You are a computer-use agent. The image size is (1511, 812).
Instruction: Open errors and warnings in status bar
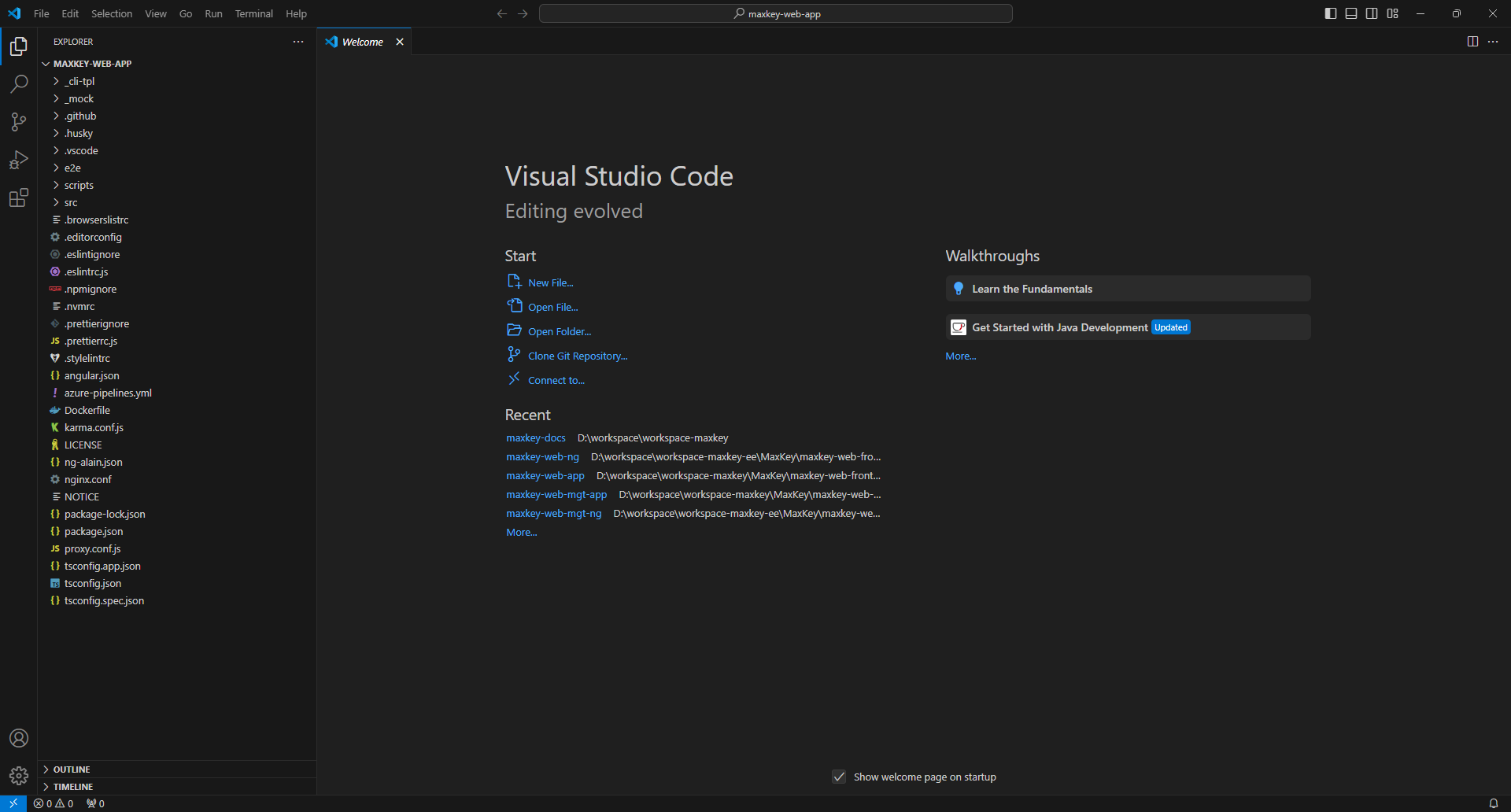pos(54,803)
